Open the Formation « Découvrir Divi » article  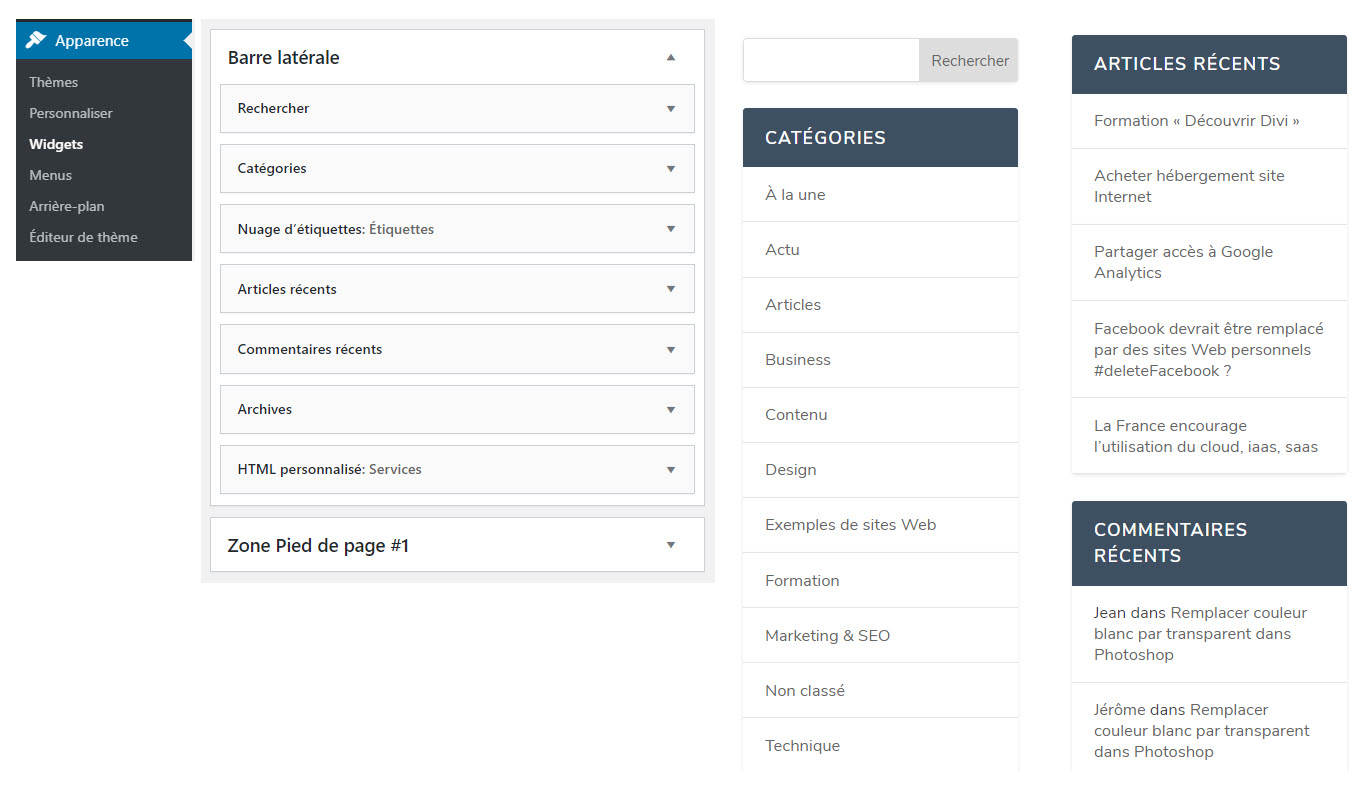[1196, 121]
